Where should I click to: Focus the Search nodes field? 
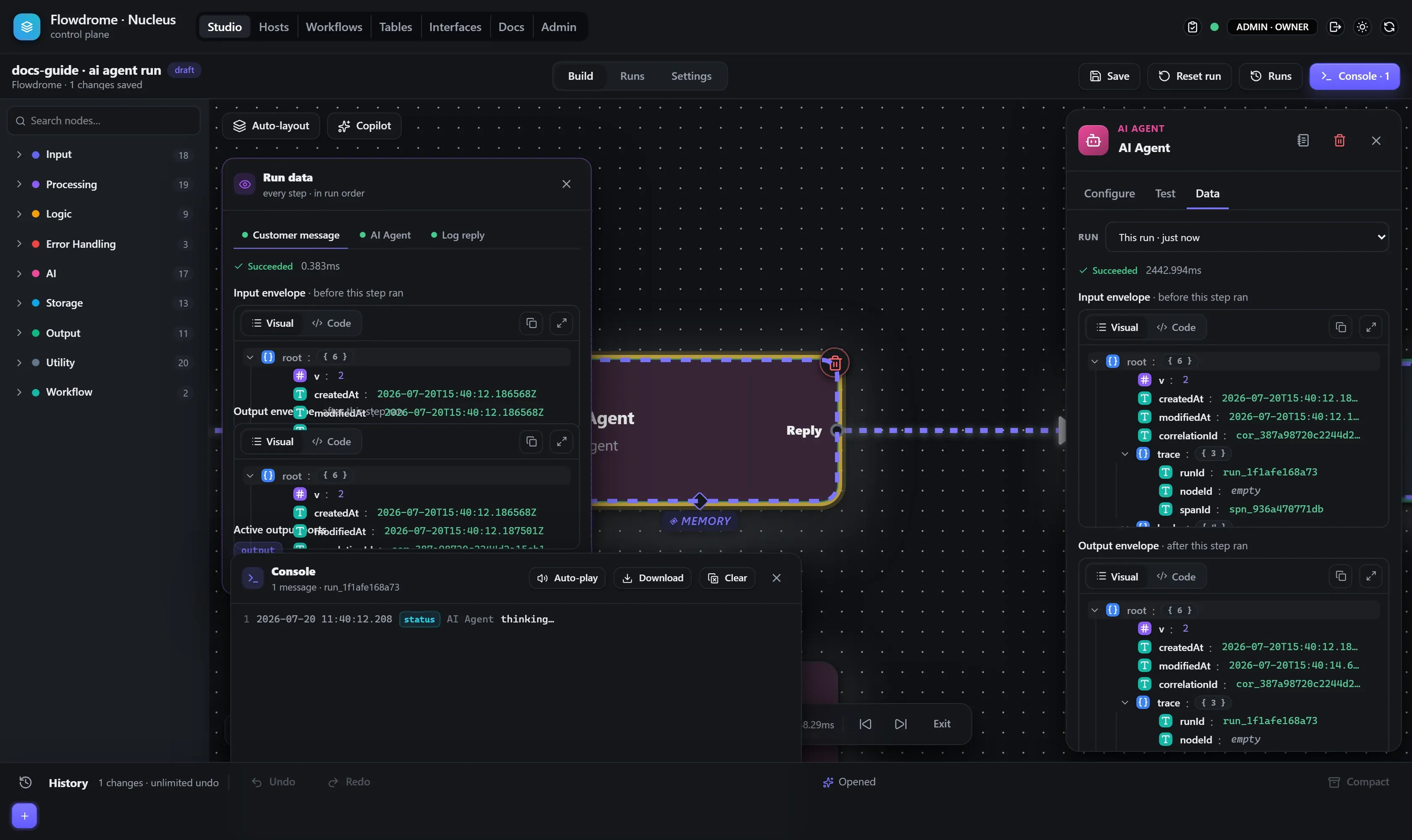click(x=104, y=121)
